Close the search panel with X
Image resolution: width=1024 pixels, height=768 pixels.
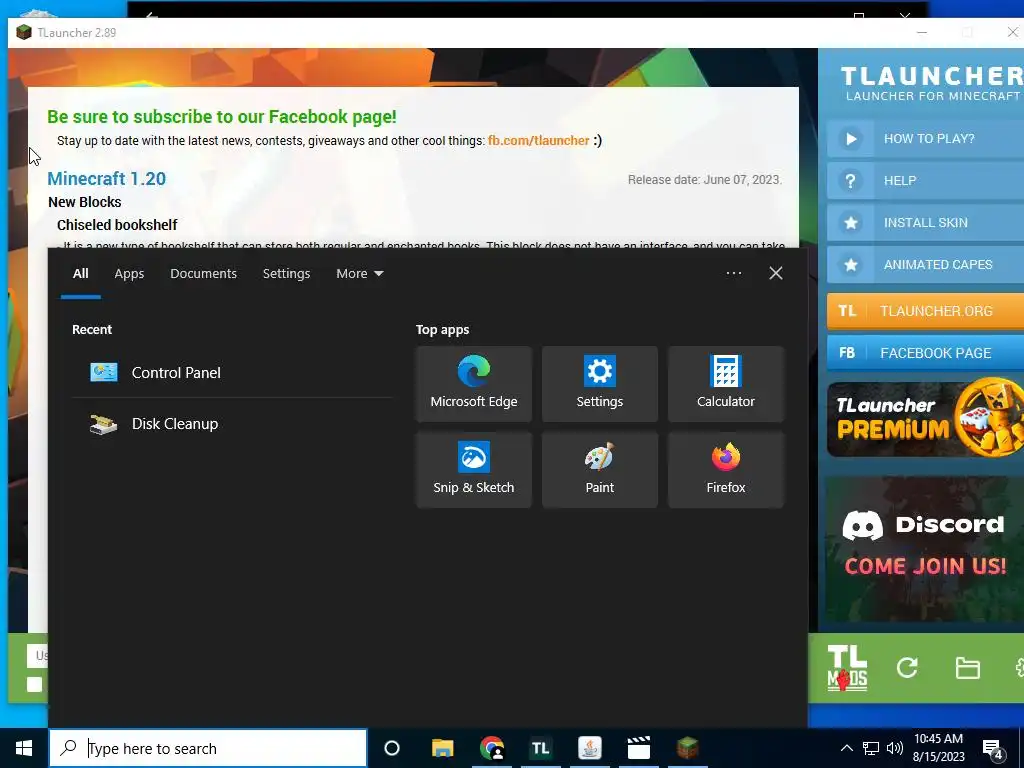point(776,273)
